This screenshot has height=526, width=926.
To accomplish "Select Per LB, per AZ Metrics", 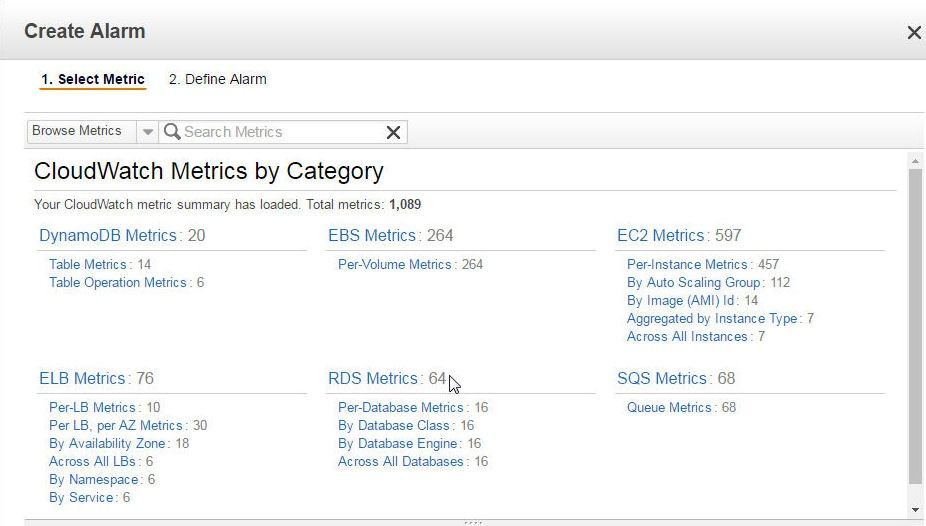I will pyautogui.click(x=116, y=426).
